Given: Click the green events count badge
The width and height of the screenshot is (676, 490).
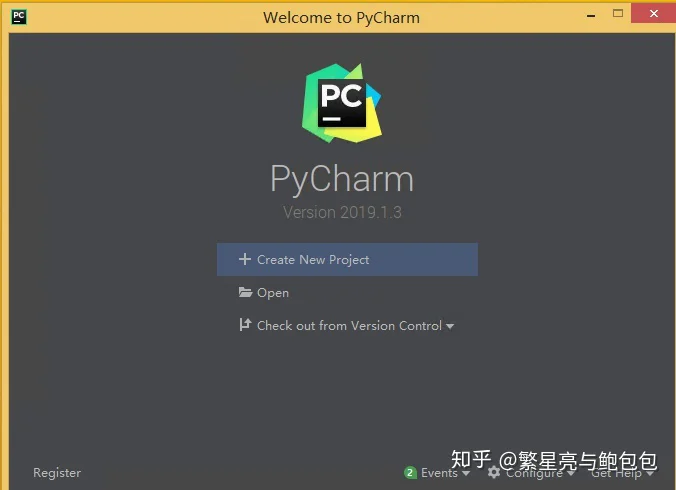Looking at the screenshot, I should click(410, 473).
